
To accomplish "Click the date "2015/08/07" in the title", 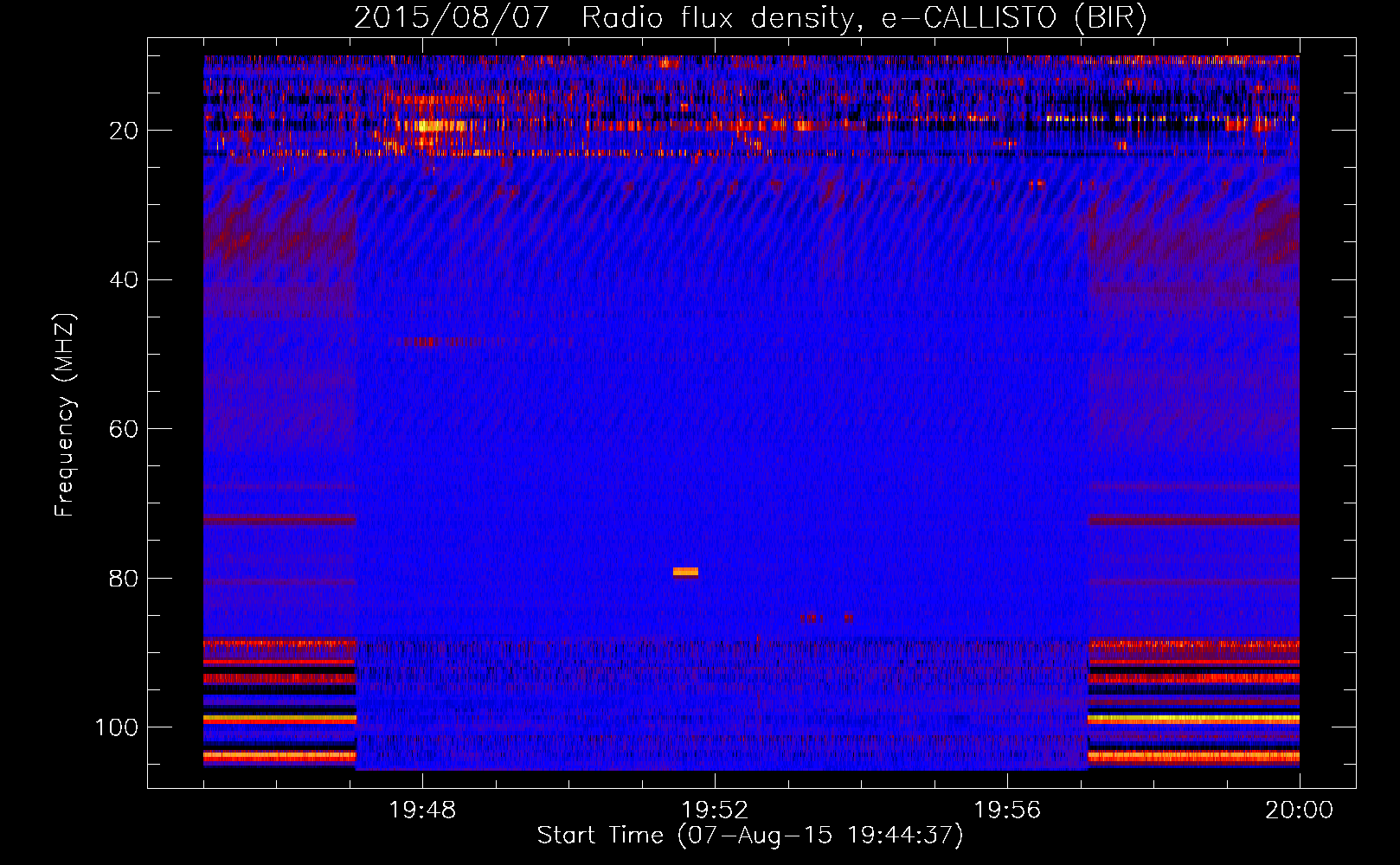I will [452, 18].
